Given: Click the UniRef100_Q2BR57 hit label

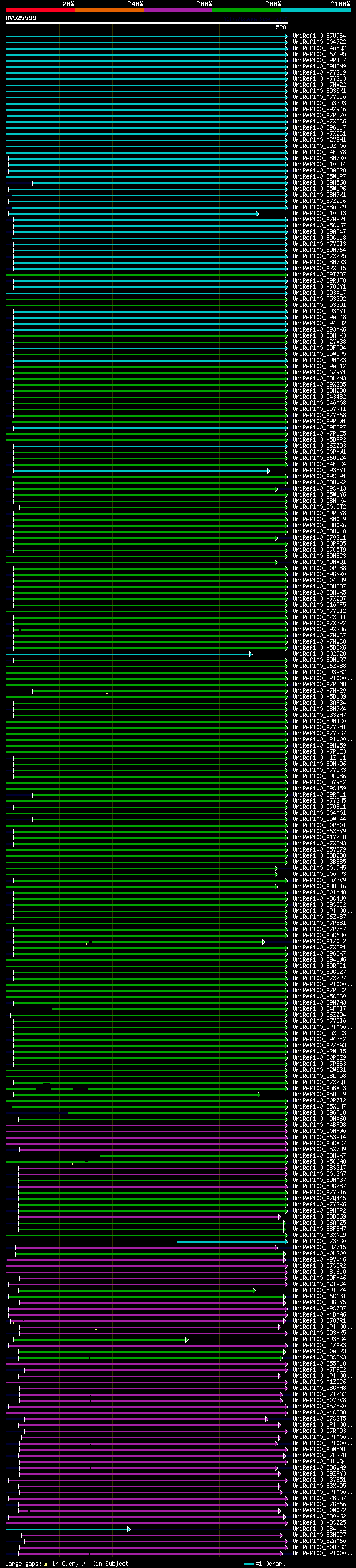Looking at the screenshot, I should tap(319, 1498).
